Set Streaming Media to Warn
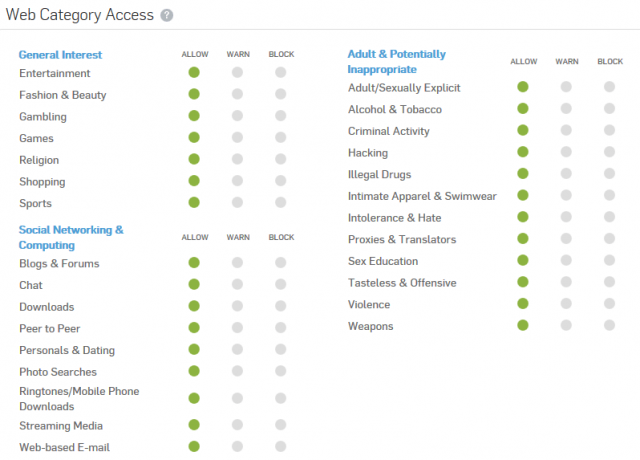The height and width of the screenshot is (460, 640). pyautogui.click(x=237, y=425)
